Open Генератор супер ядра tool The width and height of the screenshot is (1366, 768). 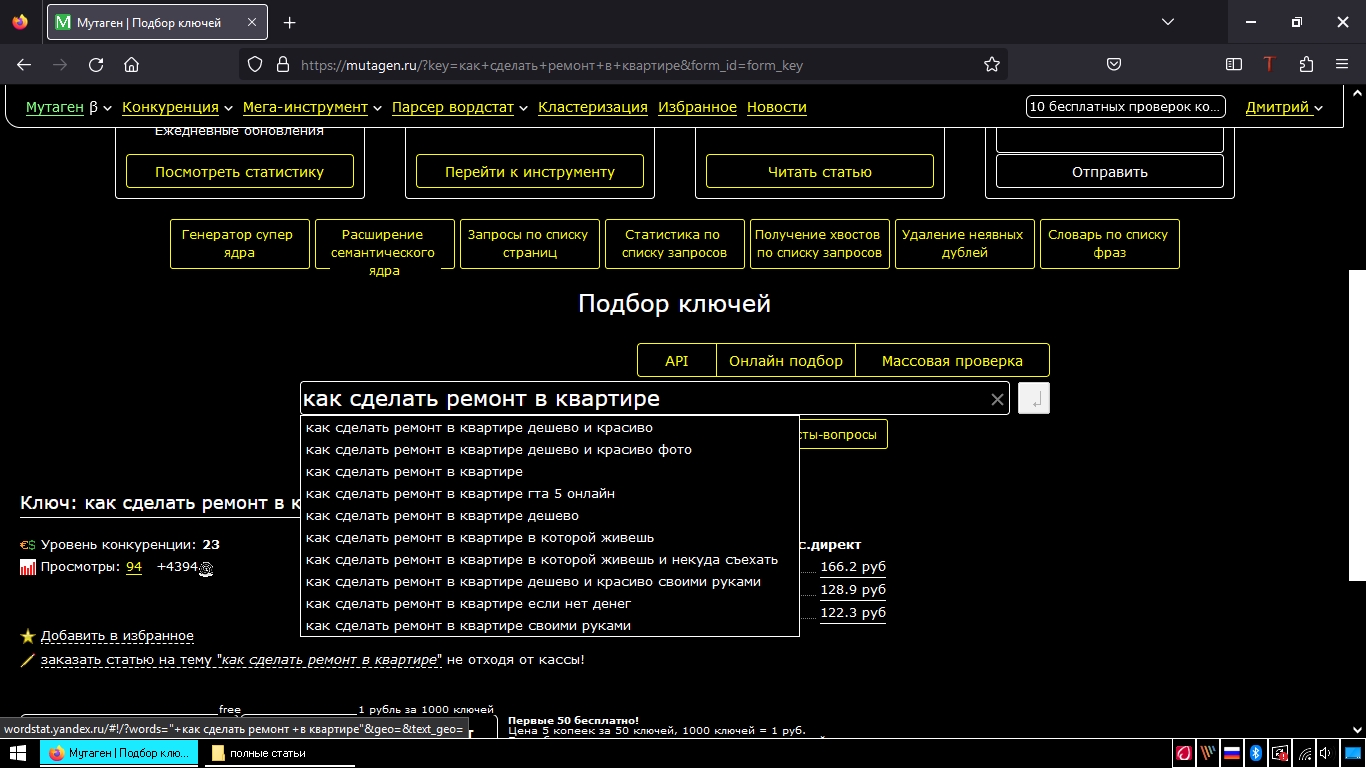coord(240,244)
